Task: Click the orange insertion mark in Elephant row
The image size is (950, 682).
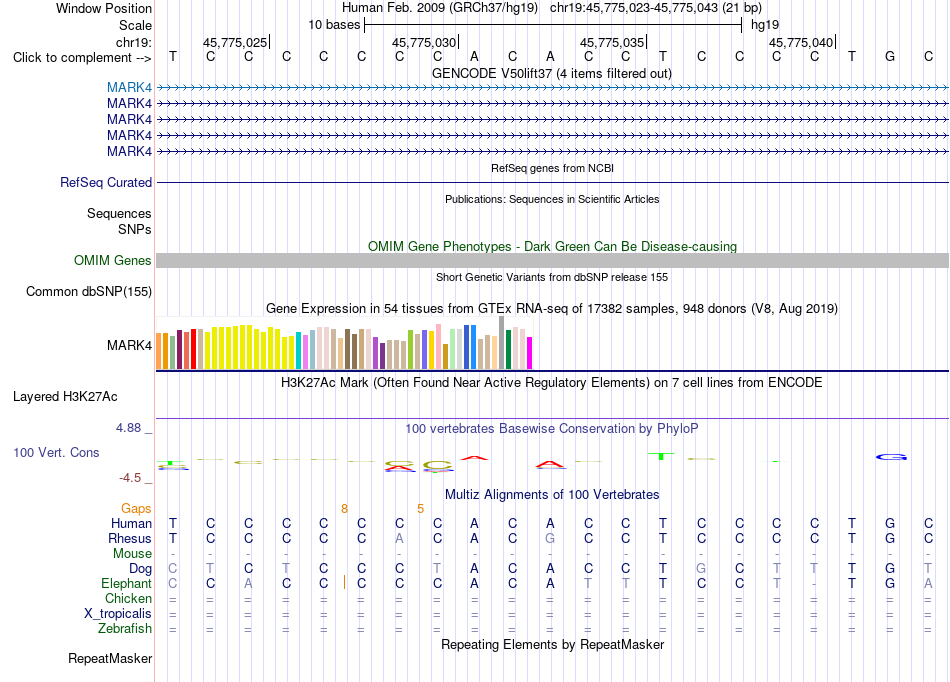Action: coord(344,583)
